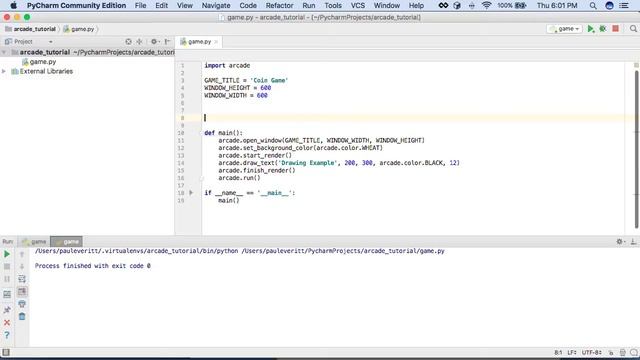Open the File menu
This screenshot has height=360, width=640.
tap(140, 6)
